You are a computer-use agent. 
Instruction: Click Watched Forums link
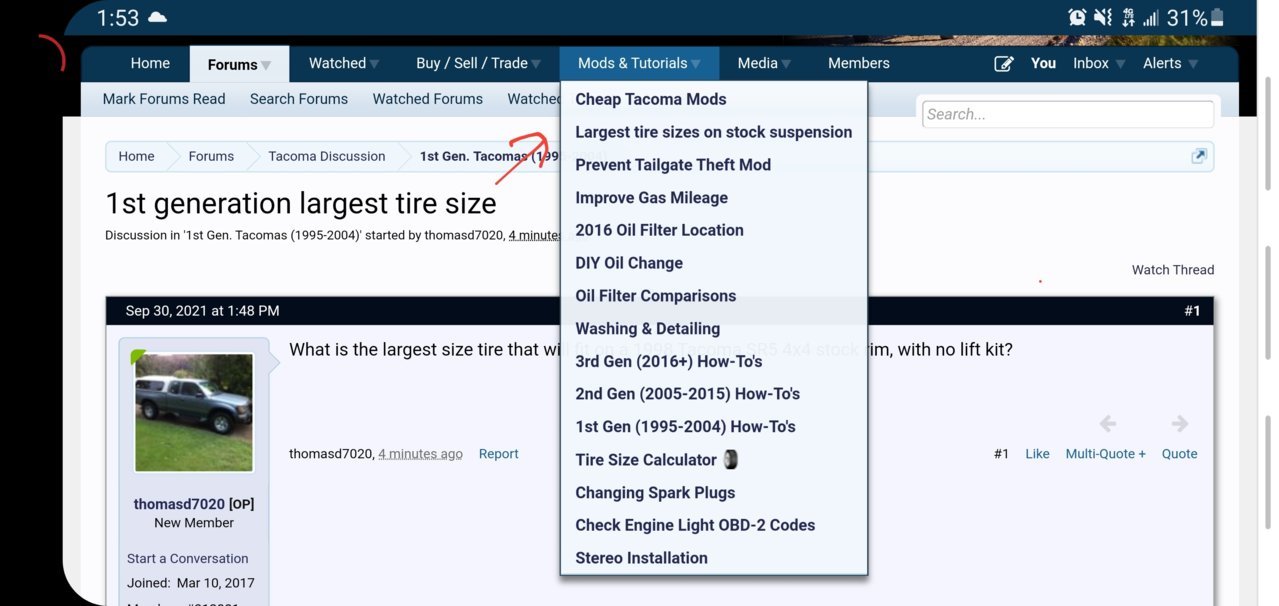click(428, 99)
